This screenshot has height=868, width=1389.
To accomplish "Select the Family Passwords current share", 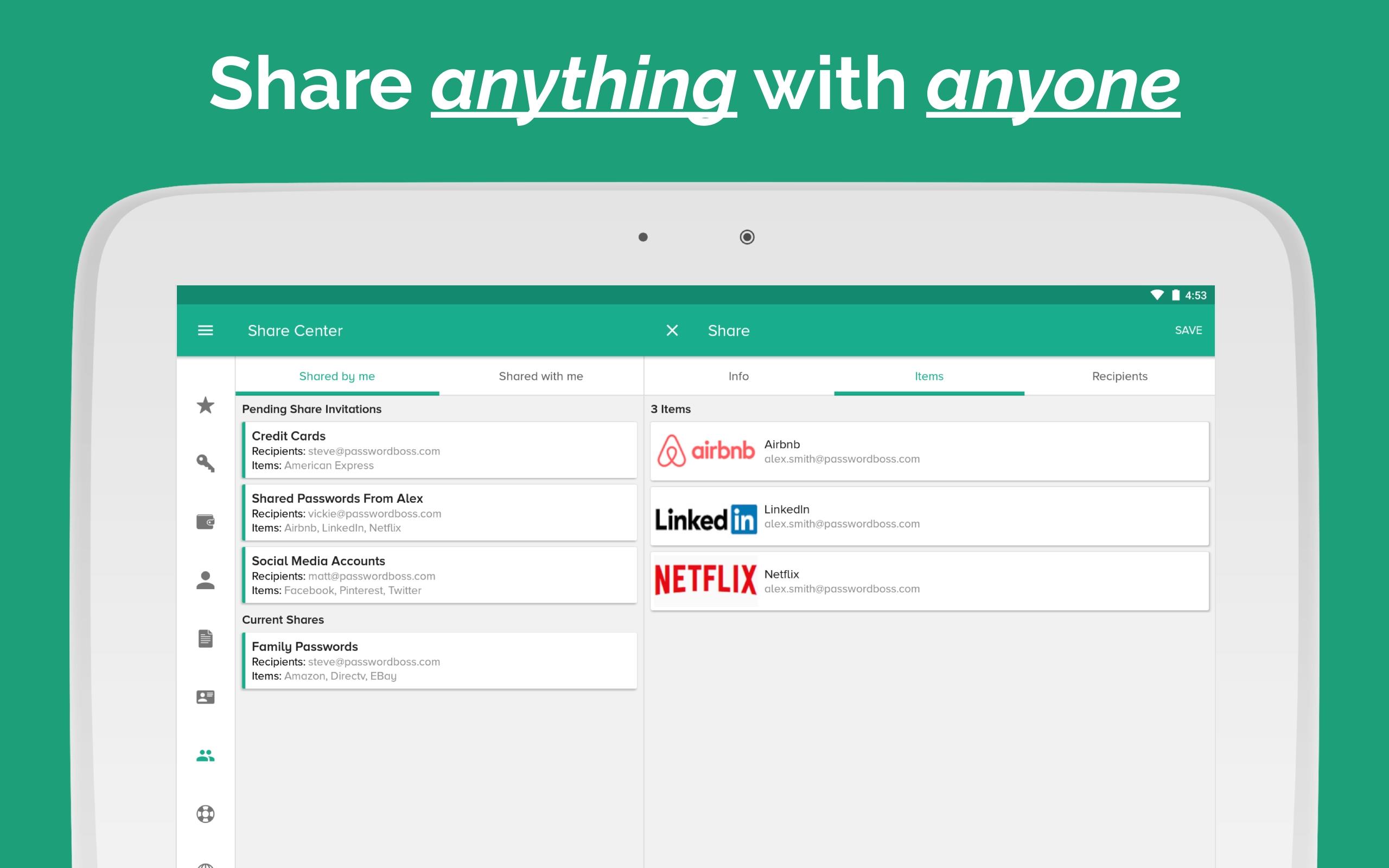I will point(439,661).
